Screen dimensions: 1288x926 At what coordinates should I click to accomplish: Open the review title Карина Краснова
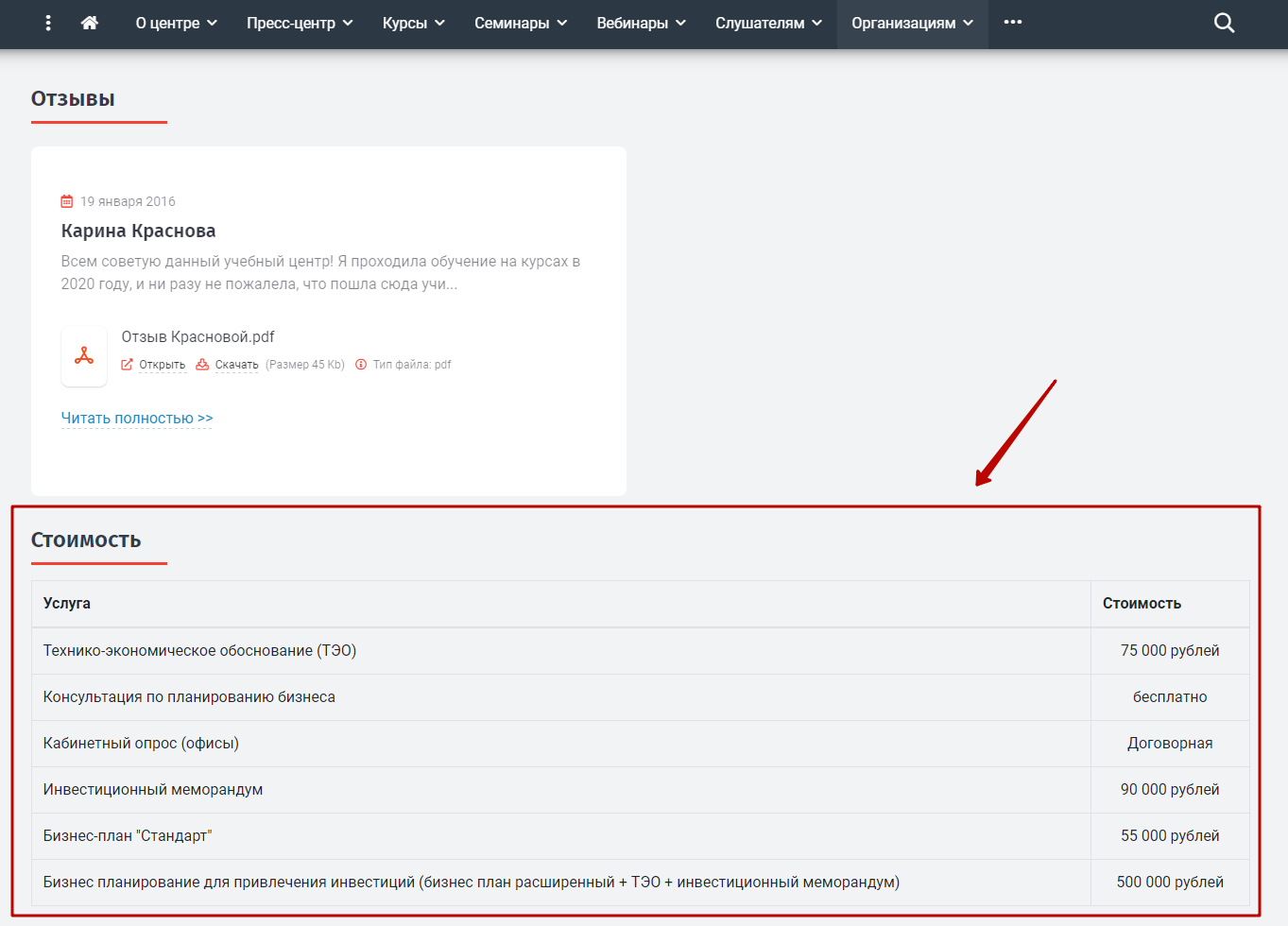point(138,231)
